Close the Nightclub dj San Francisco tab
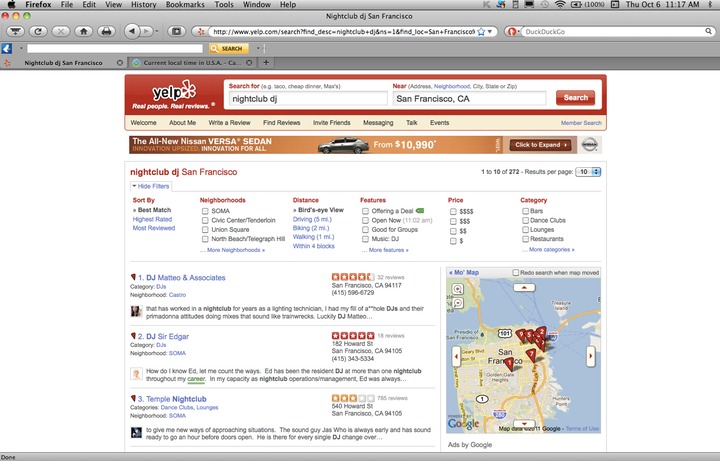Screen dimensions: 720x461 click(120, 63)
